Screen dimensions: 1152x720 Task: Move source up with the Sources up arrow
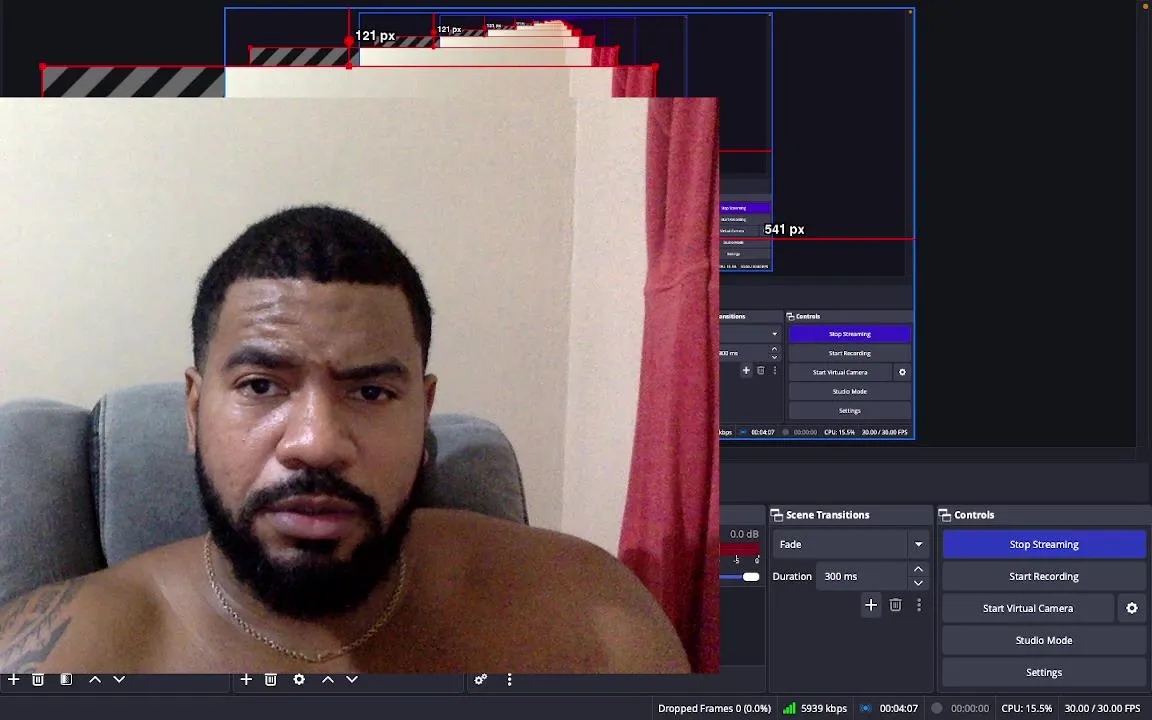click(328, 680)
